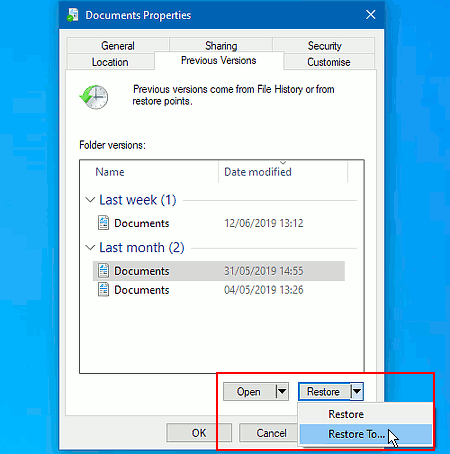Open the Customise tab

[329, 62]
